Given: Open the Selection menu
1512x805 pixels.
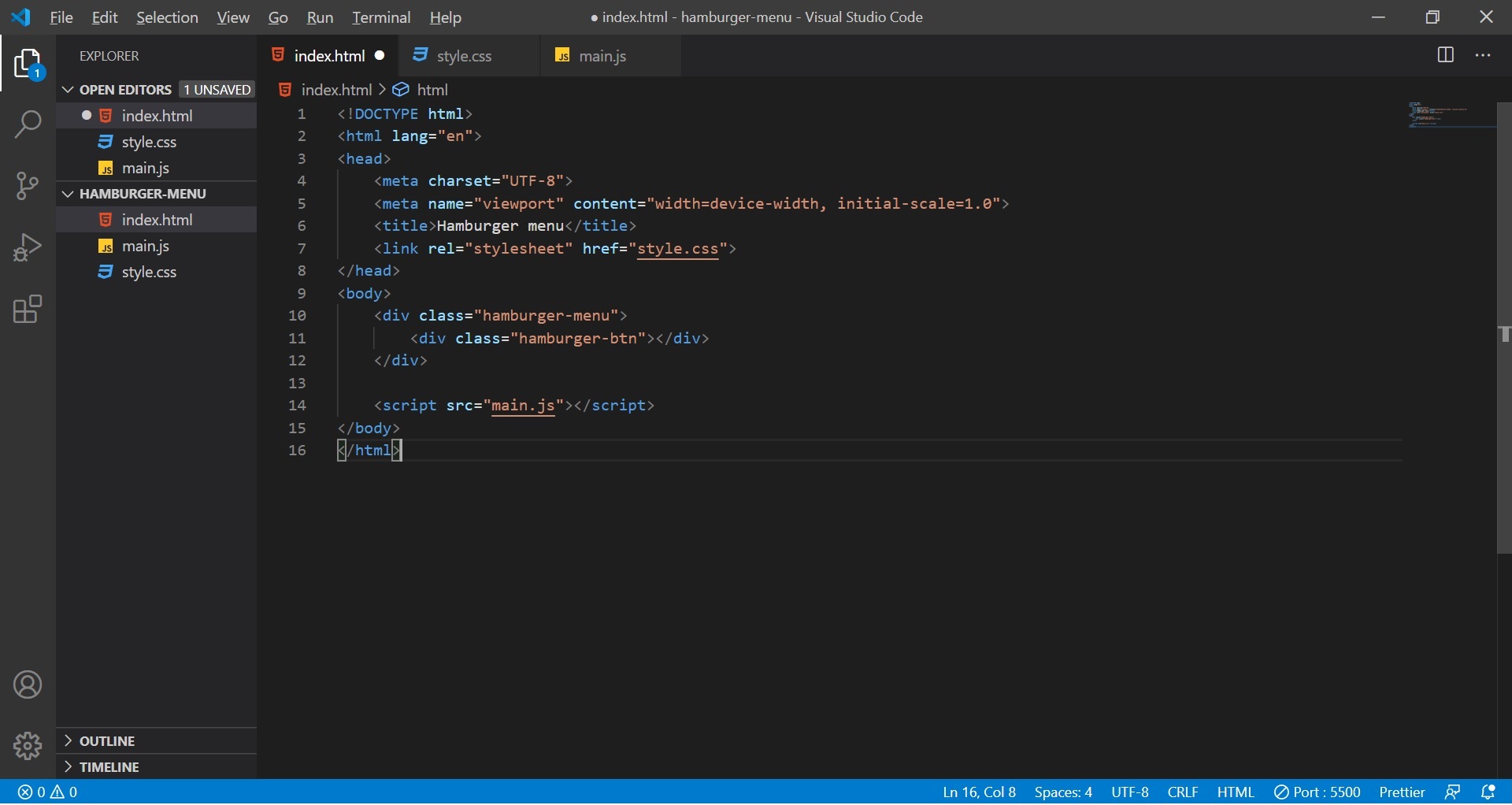Looking at the screenshot, I should point(167,17).
